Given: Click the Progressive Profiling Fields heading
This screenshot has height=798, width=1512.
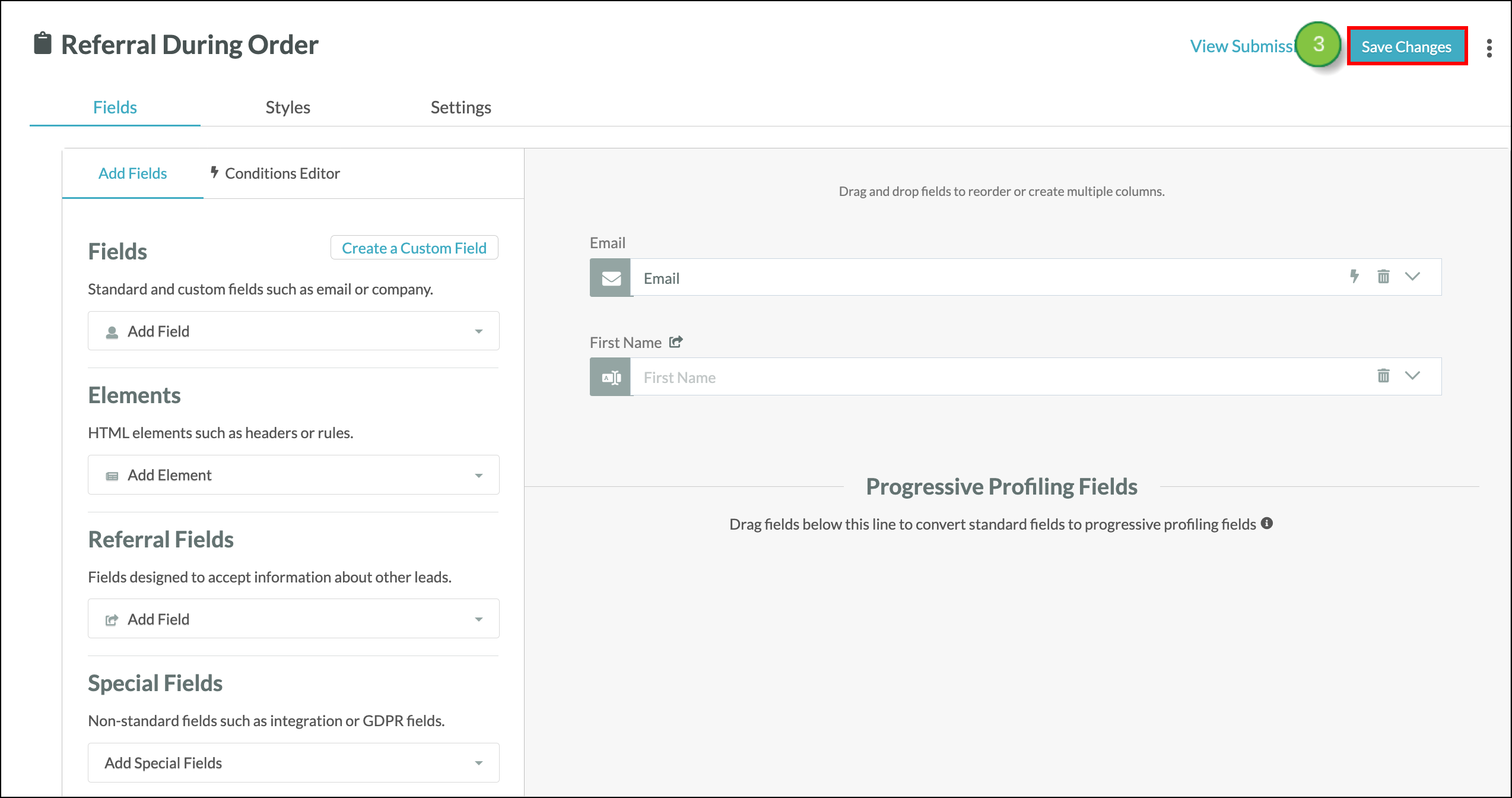Looking at the screenshot, I should (1002, 486).
